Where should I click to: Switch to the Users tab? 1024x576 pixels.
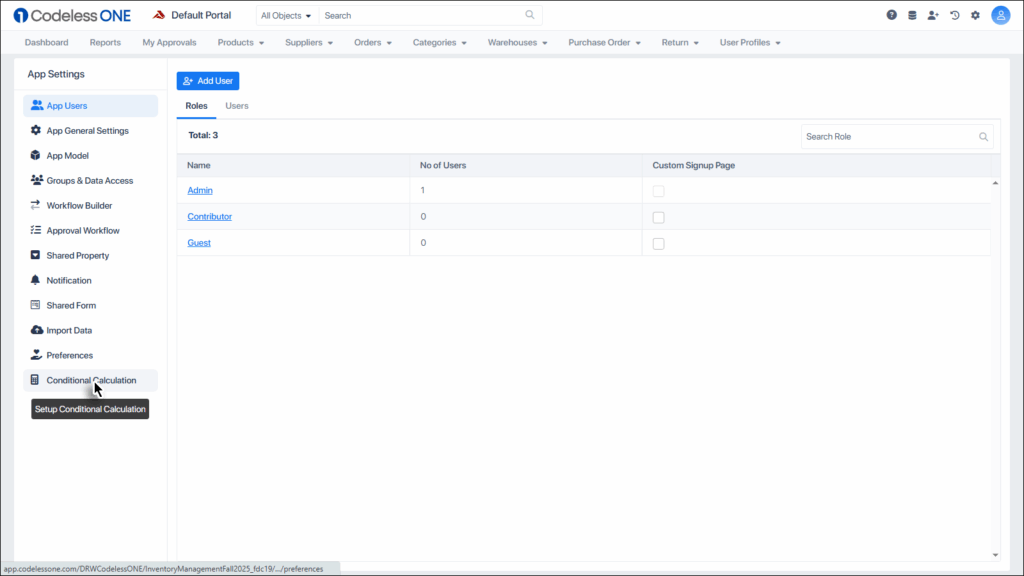coord(236,105)
